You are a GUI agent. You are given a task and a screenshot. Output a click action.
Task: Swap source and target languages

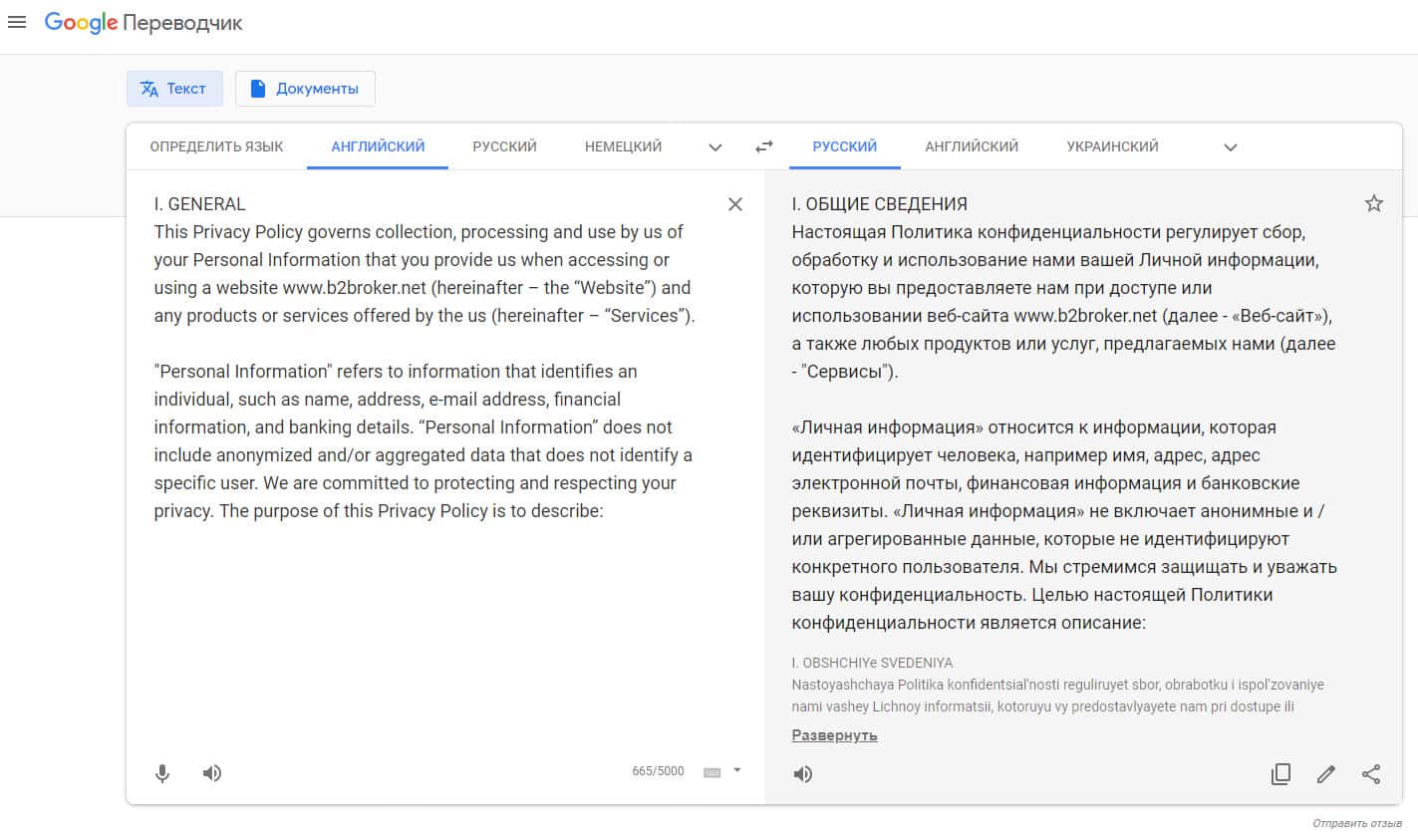click(x=764, y=146)
